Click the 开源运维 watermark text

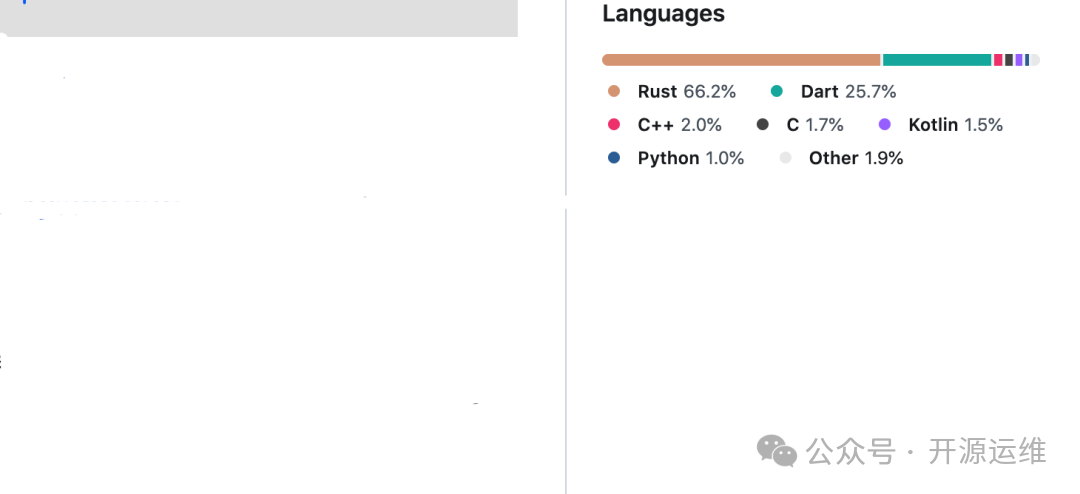pos(987,451)
